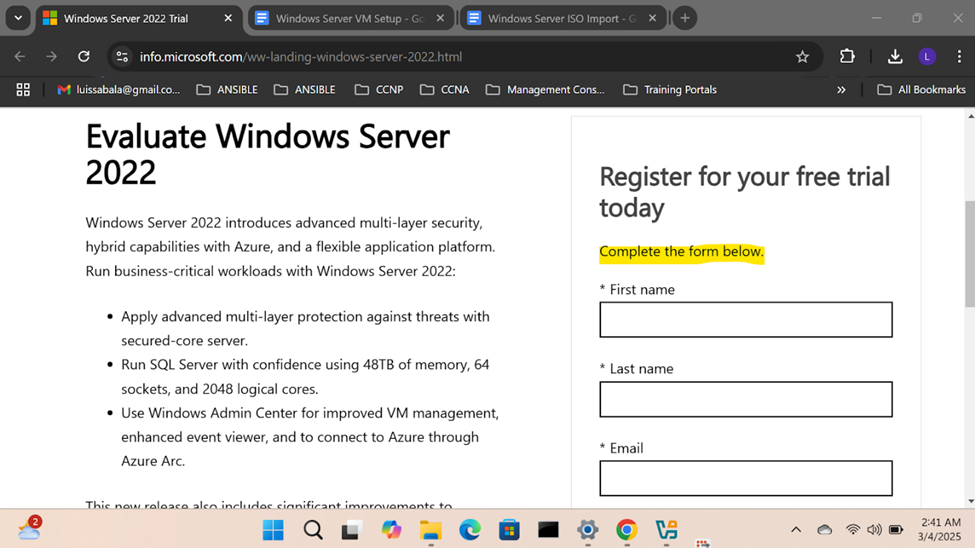Go forward to the next page
Viewport: 975px width, 548px height.
point(52,57)
